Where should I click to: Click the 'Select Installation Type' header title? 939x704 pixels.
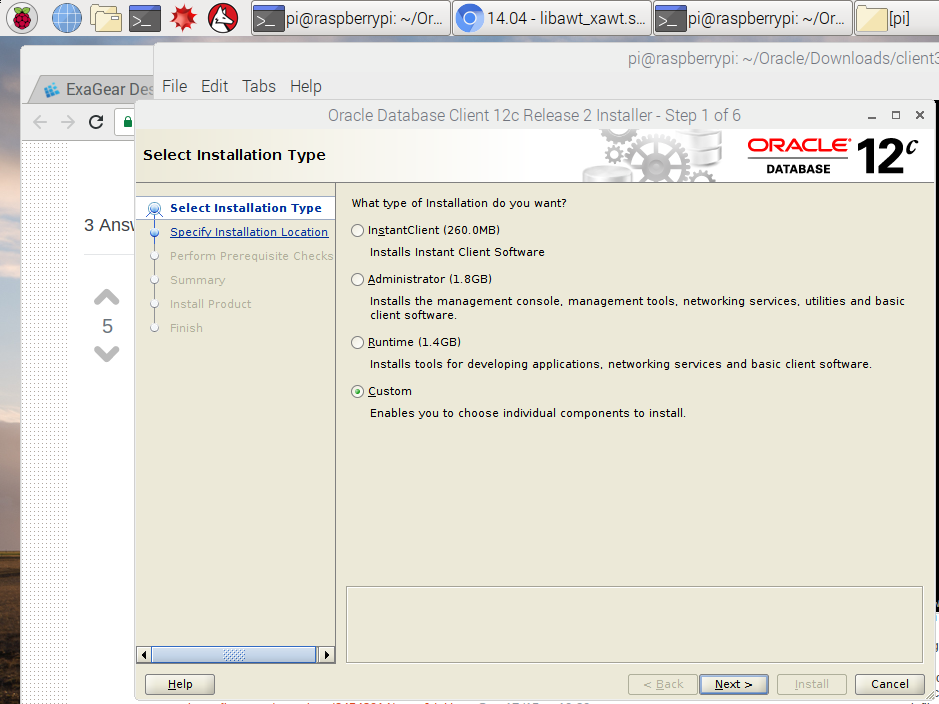[234, 155]
